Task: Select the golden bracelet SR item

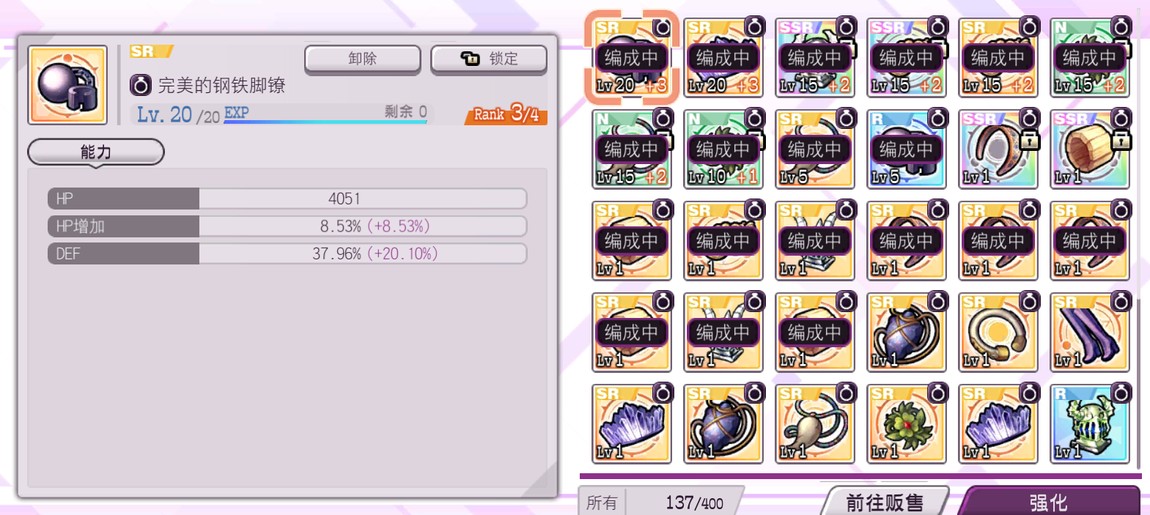Action: point(998,332)
